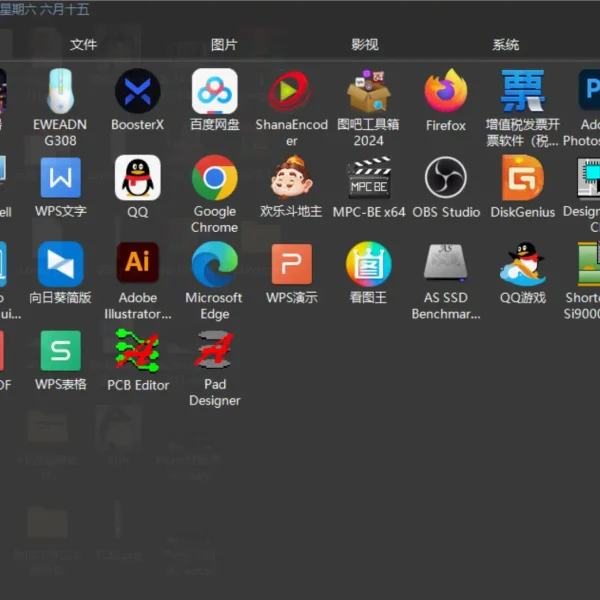This screenshot has height=600, width=600.
Task: Launch OBS Studio
Action: [446, 178]
